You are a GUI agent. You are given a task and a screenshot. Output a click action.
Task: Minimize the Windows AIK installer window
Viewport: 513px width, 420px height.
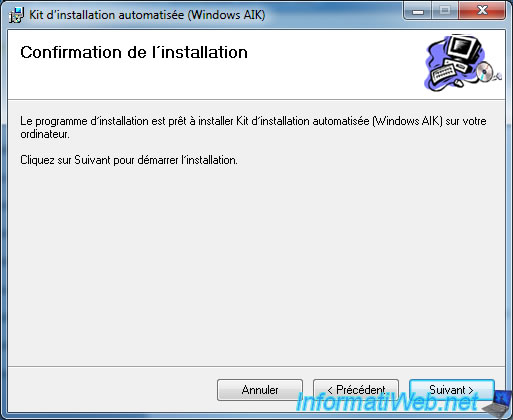418,11
